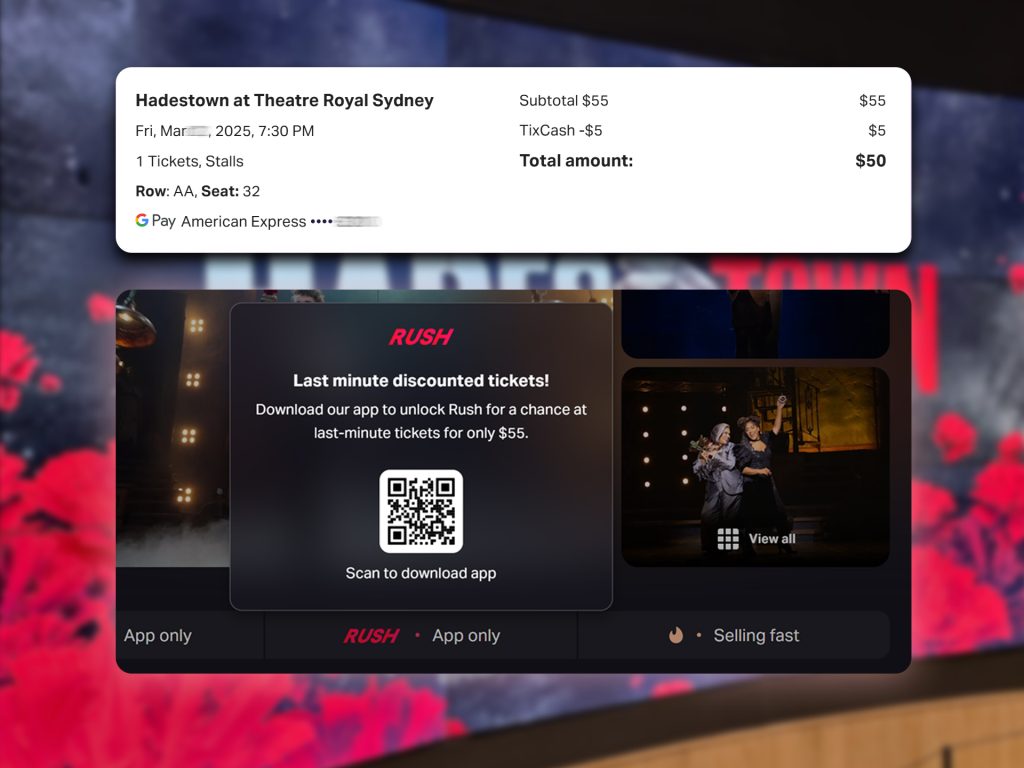Viewport: 1024px width, 768px height.
Task: Click the flame Selling fast icon
Action: 676,635
